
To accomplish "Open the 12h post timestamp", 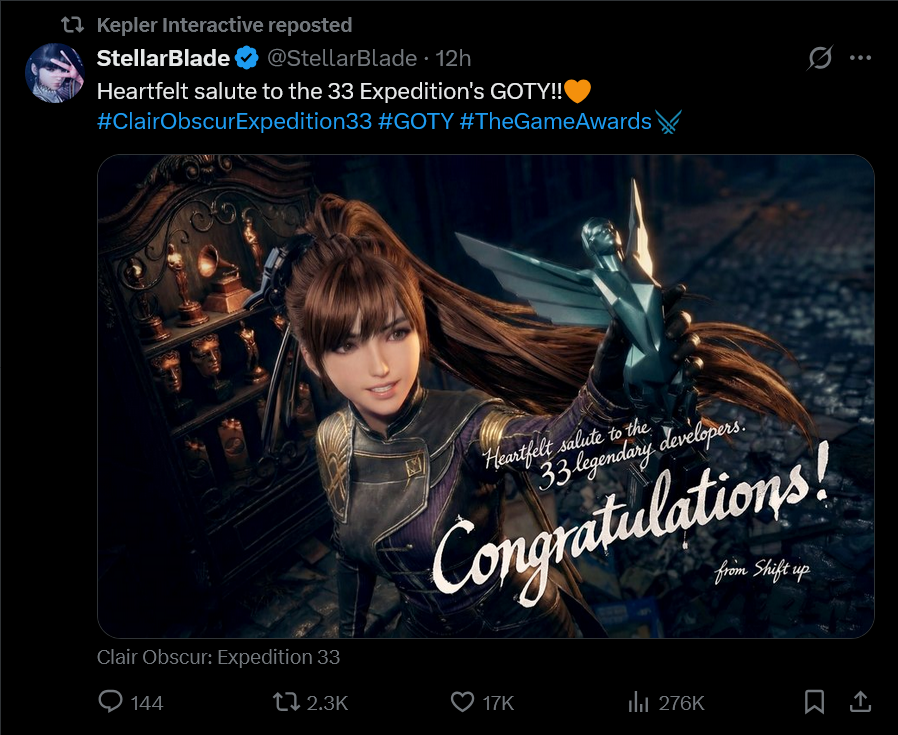I will 453,58.
